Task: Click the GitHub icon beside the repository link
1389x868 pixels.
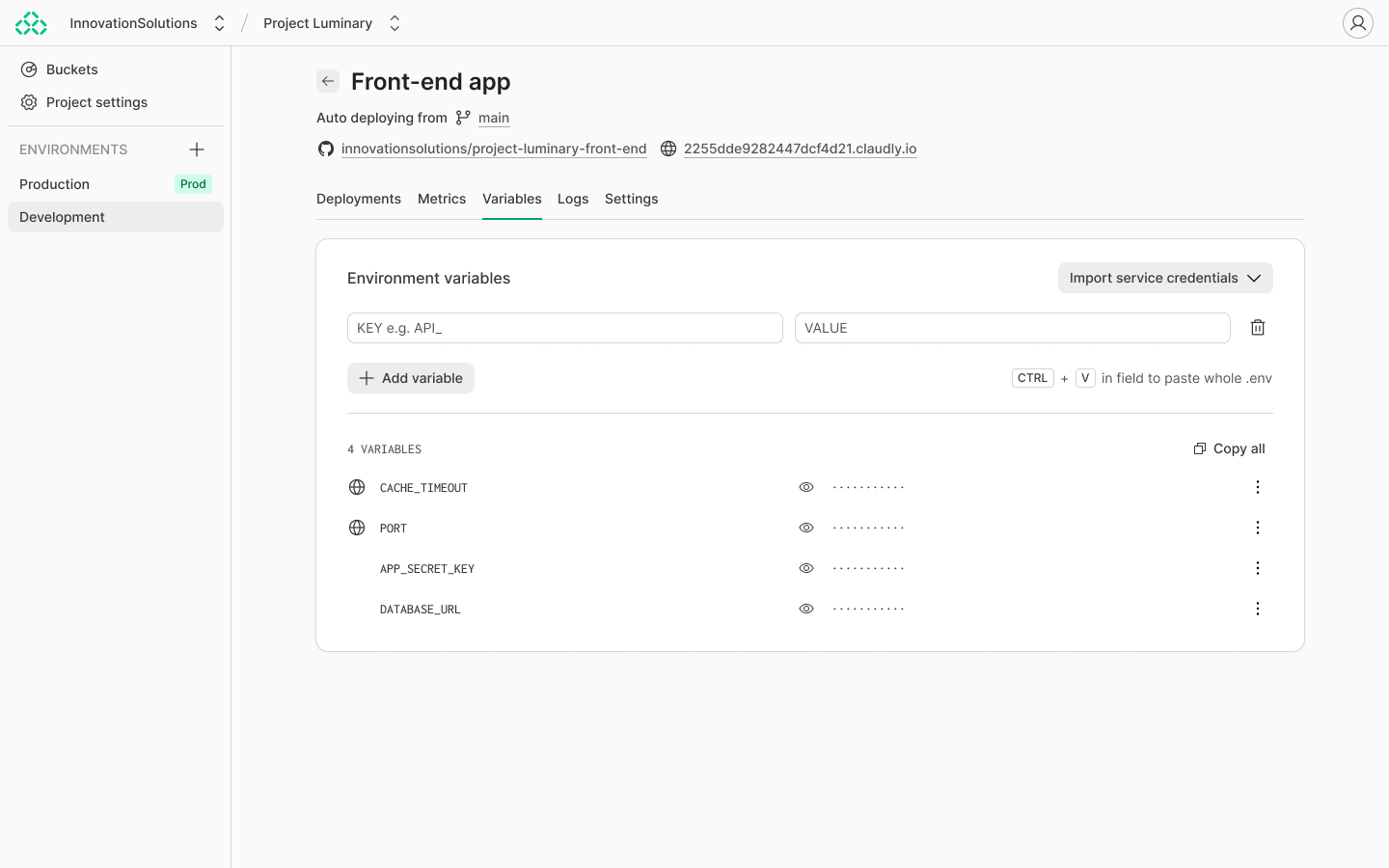Action: pos(326,149)
